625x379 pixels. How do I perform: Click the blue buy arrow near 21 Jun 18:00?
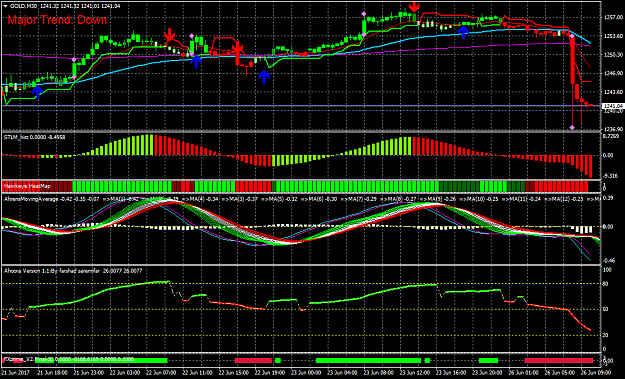(x=37, y=92)
